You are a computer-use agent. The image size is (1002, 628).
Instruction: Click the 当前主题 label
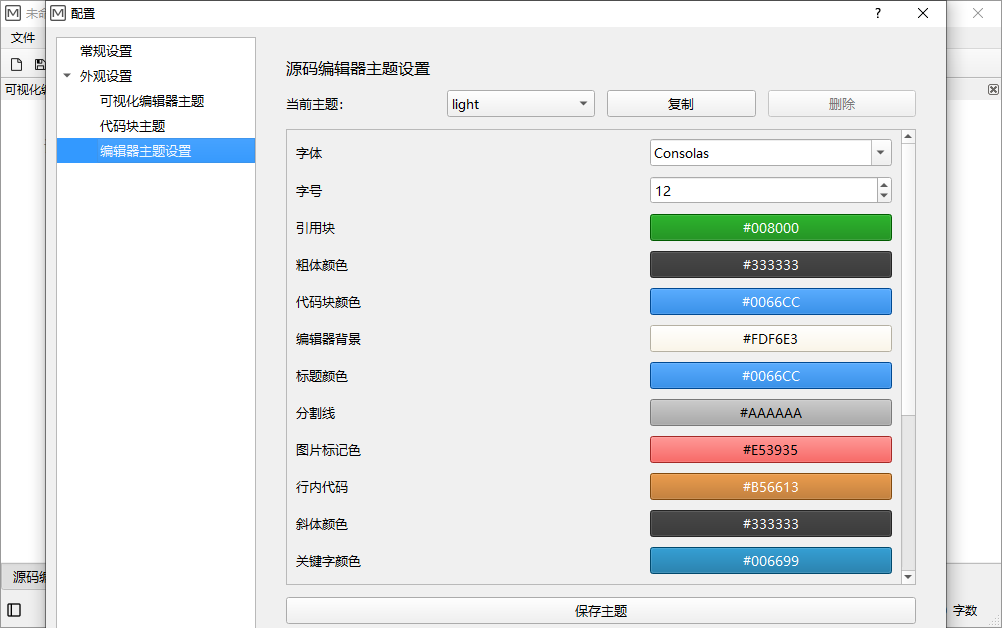(x=314, y=104)
